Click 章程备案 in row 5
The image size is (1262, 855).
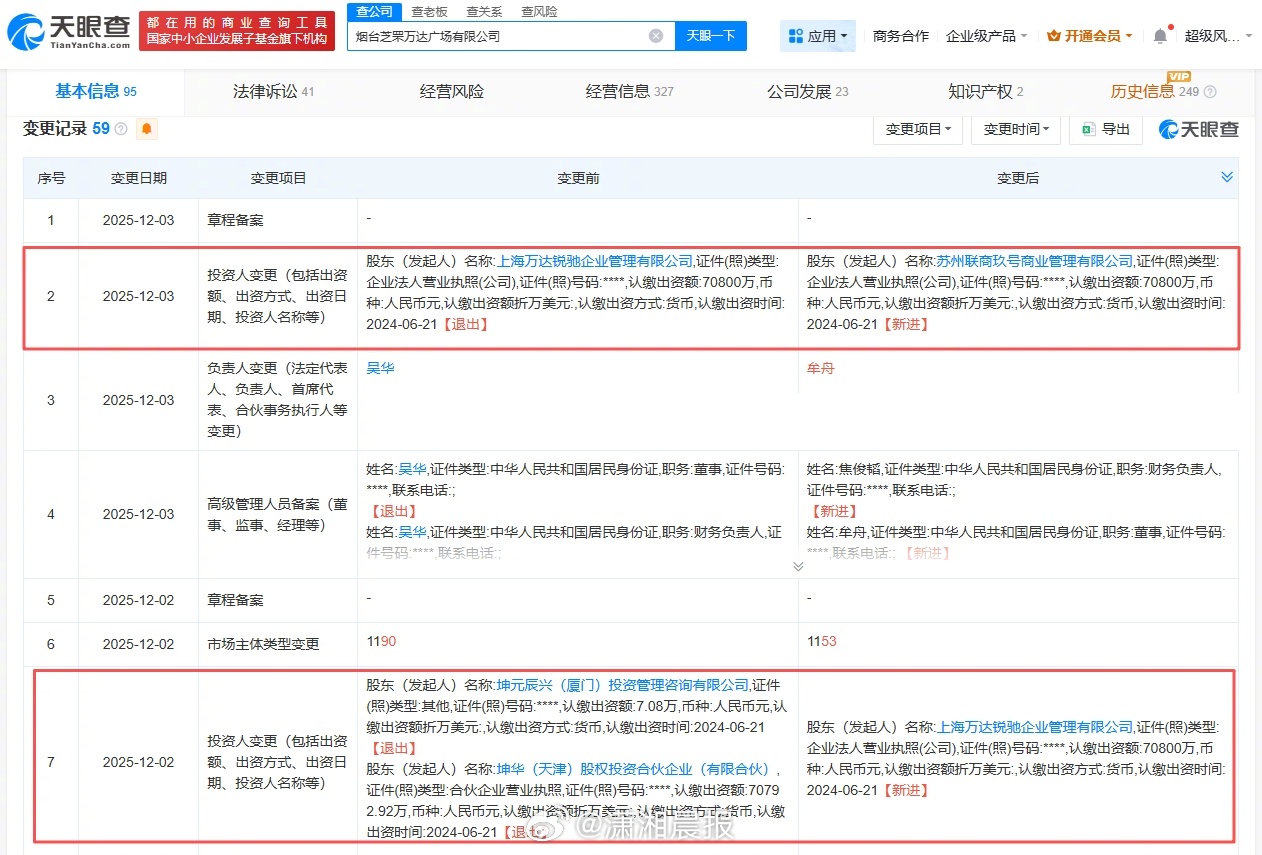point(236,600)
